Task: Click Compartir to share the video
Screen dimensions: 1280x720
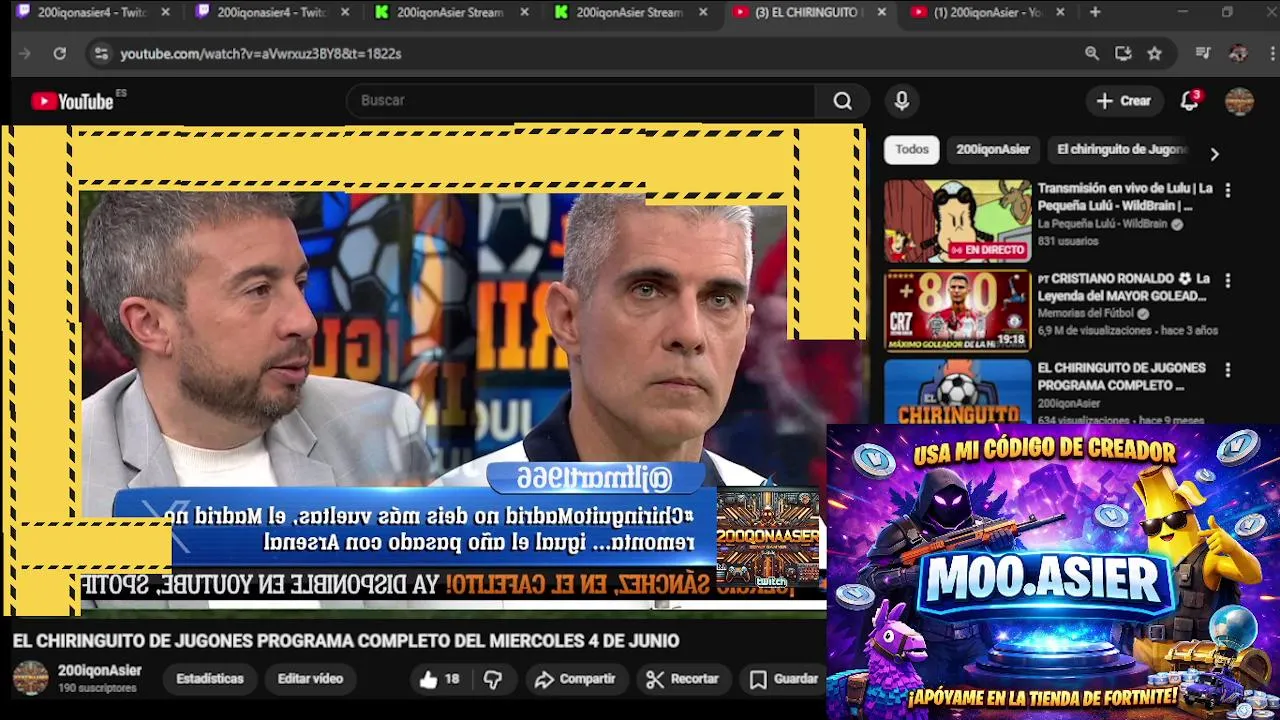Action: tap(575, 679)
